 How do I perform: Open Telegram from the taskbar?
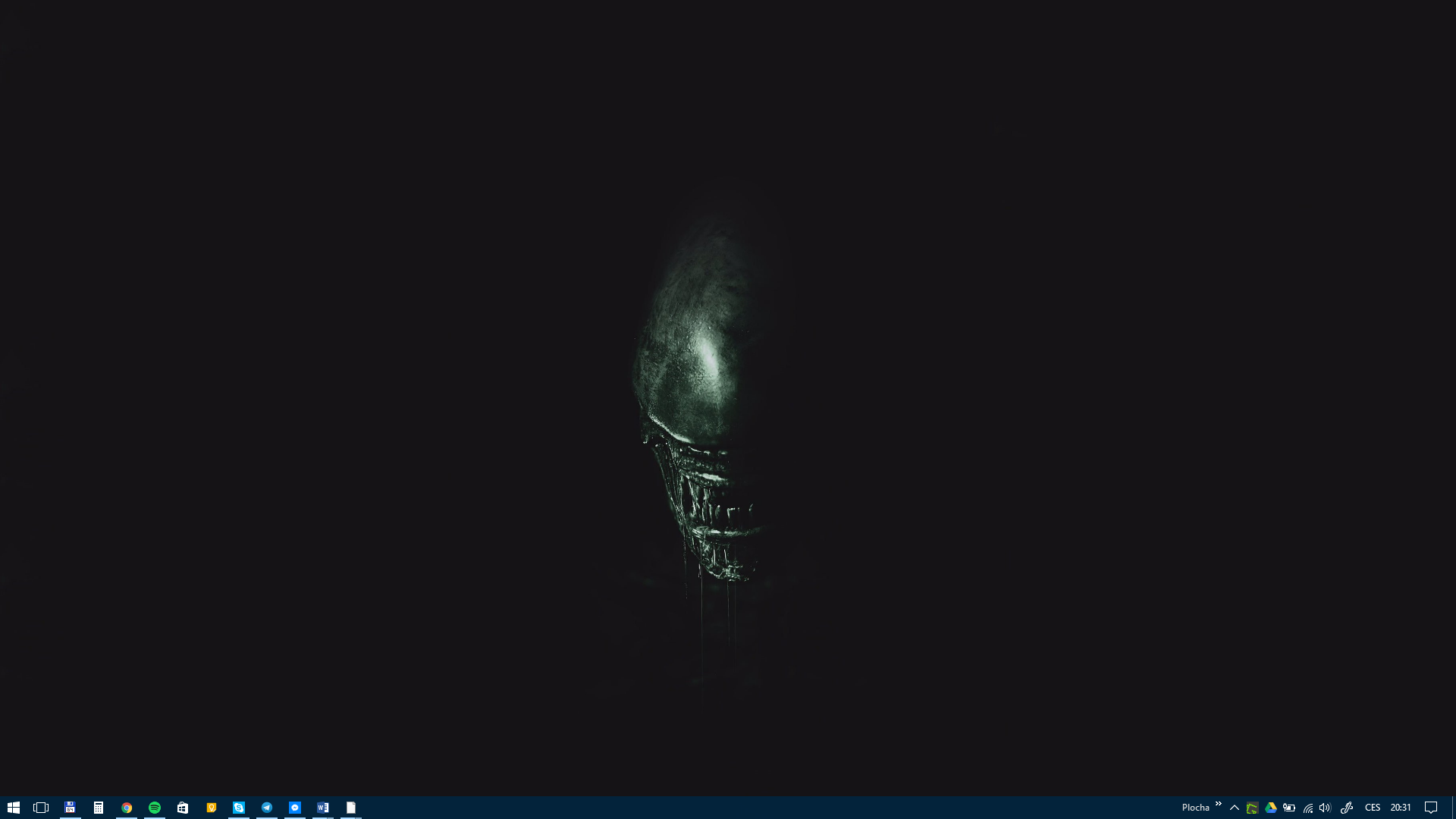click(267, 808)
